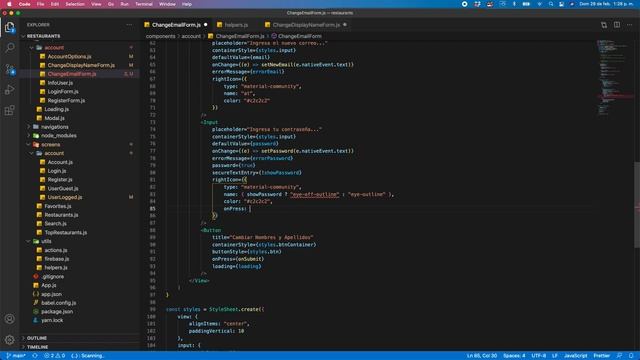Open the Apple menu
This screenshot has height=360, width=640.
coord(9,4)
